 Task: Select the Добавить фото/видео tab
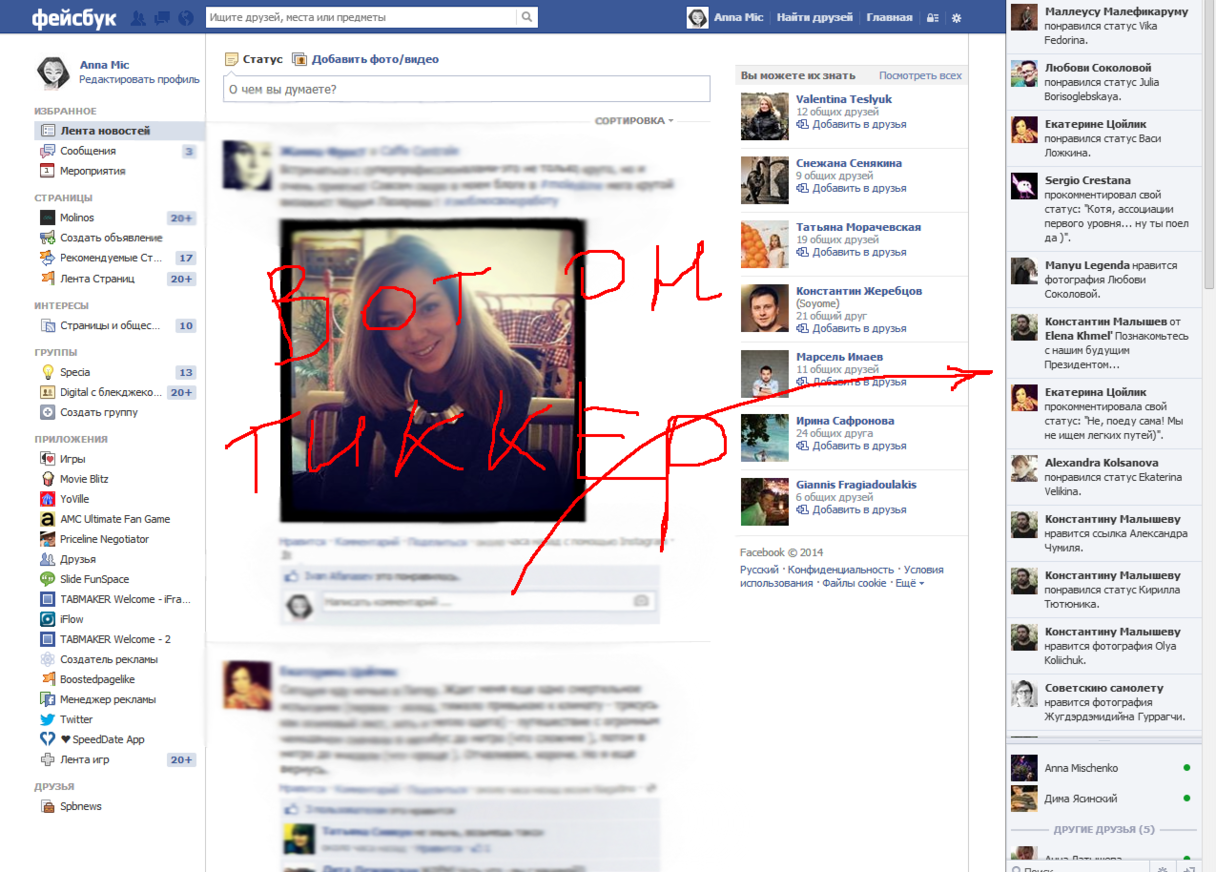coord(365,59)
